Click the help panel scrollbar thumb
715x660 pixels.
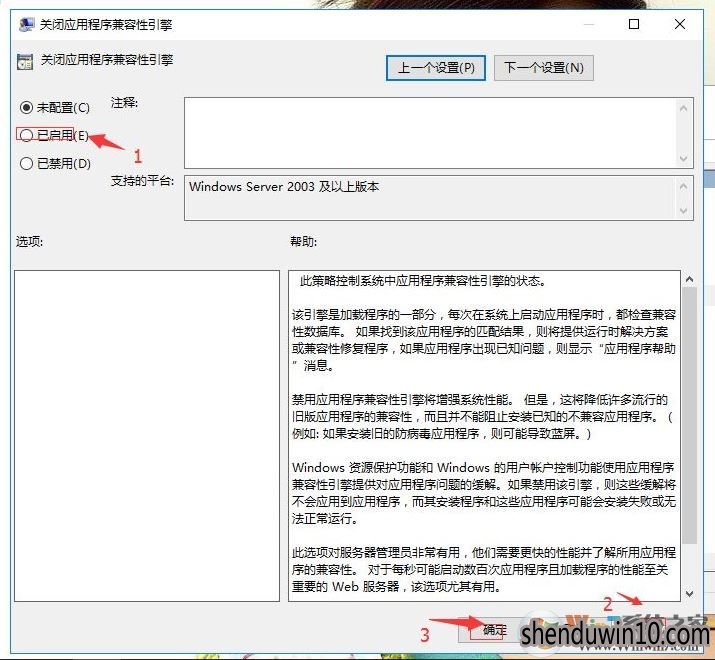pyautogui.click(x=689, y=415)
